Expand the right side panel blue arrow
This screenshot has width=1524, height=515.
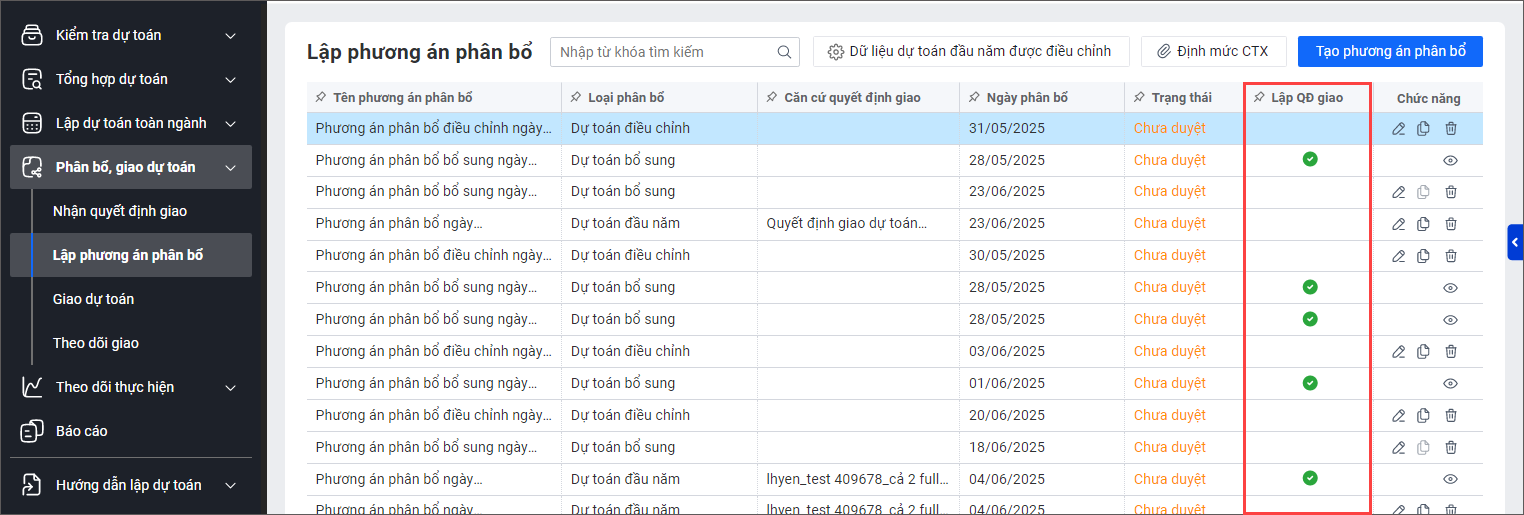(x=1515, y=242)
